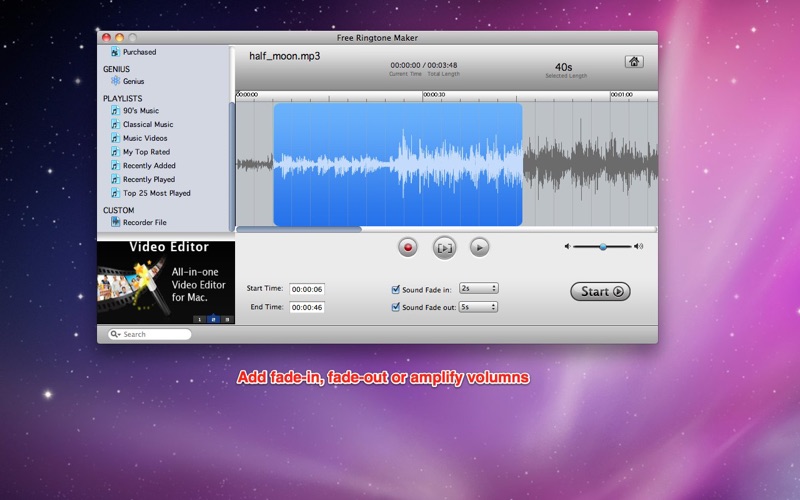Open the Recently Added playlist
The height and width of the screenshot is (500, 800).
(148, 165)
